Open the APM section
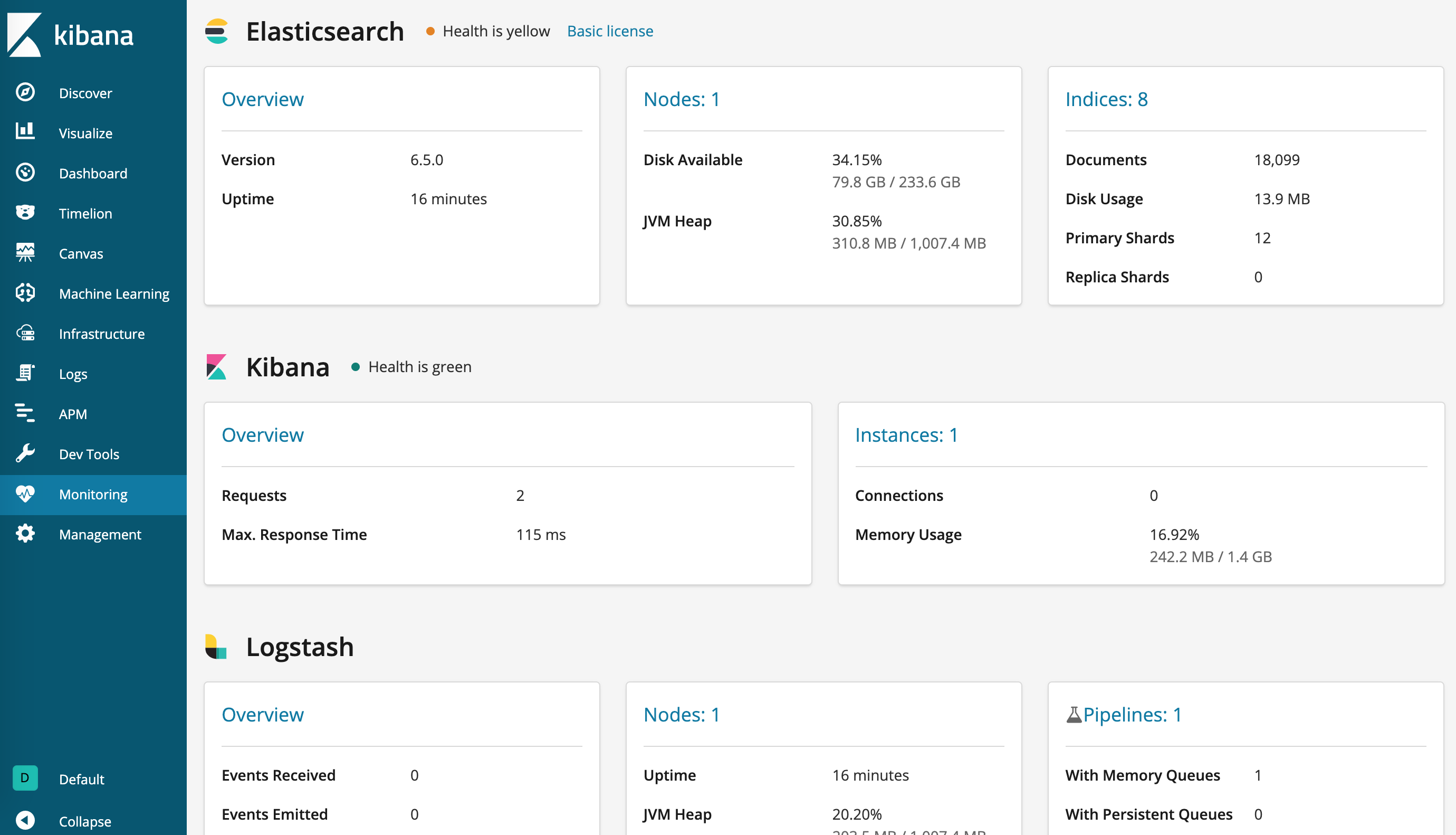This screenshot has height=835, width=1456. (x=72, y=413)
